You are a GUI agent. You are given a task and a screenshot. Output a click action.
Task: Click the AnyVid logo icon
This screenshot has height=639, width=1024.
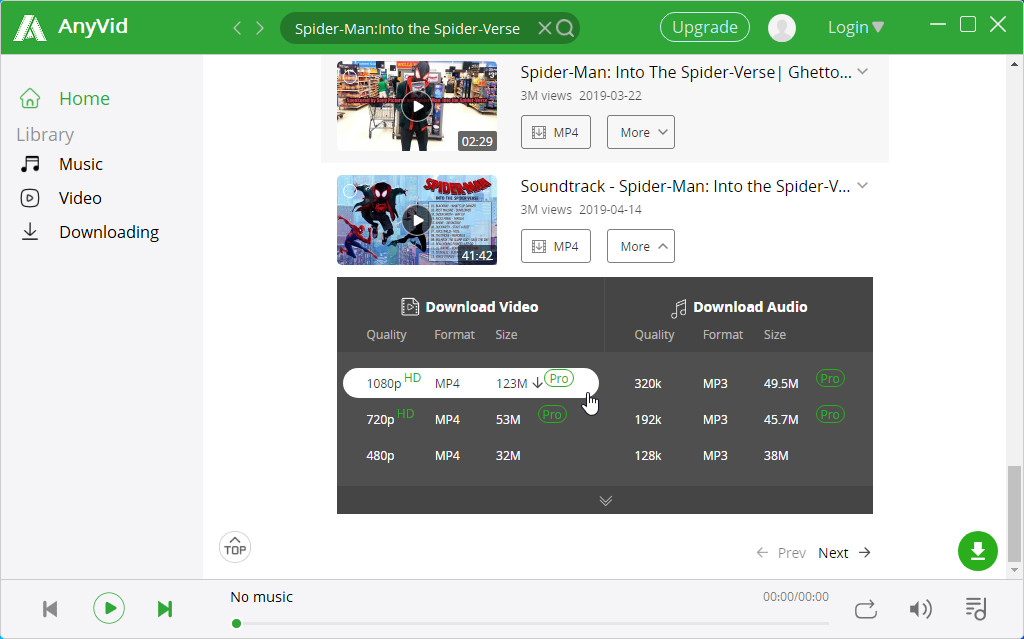(30, 27)
